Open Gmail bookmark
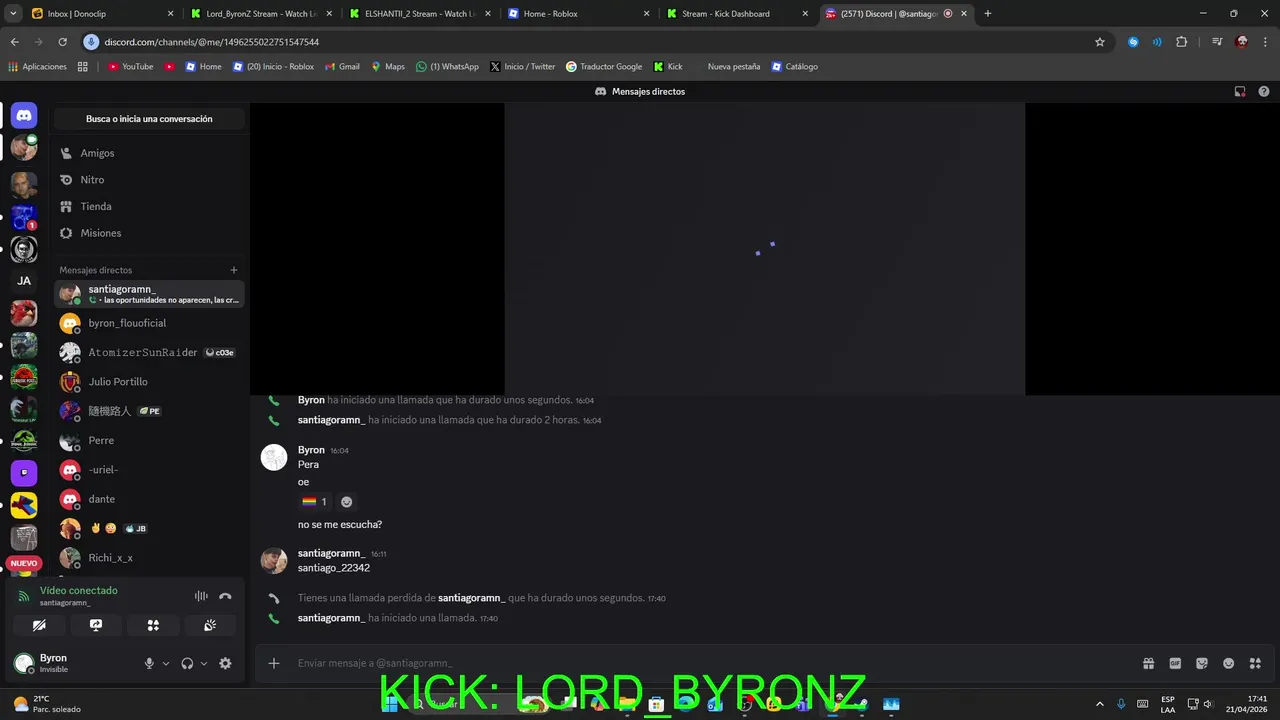The height and width of the screenshot is (720, 1280). click(x=341, y=67)
